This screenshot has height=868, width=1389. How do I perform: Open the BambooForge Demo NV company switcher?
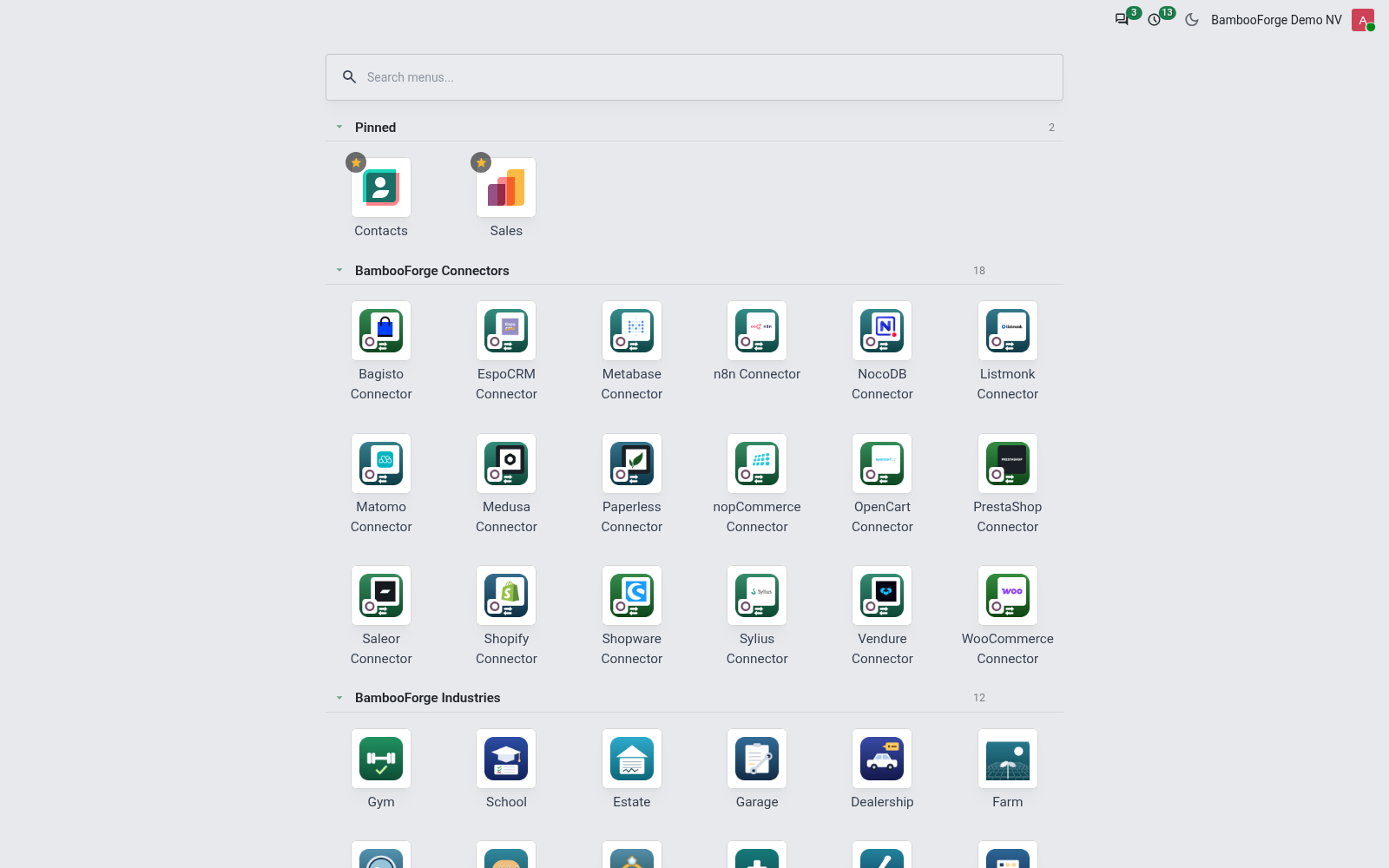coord(1276,20)
